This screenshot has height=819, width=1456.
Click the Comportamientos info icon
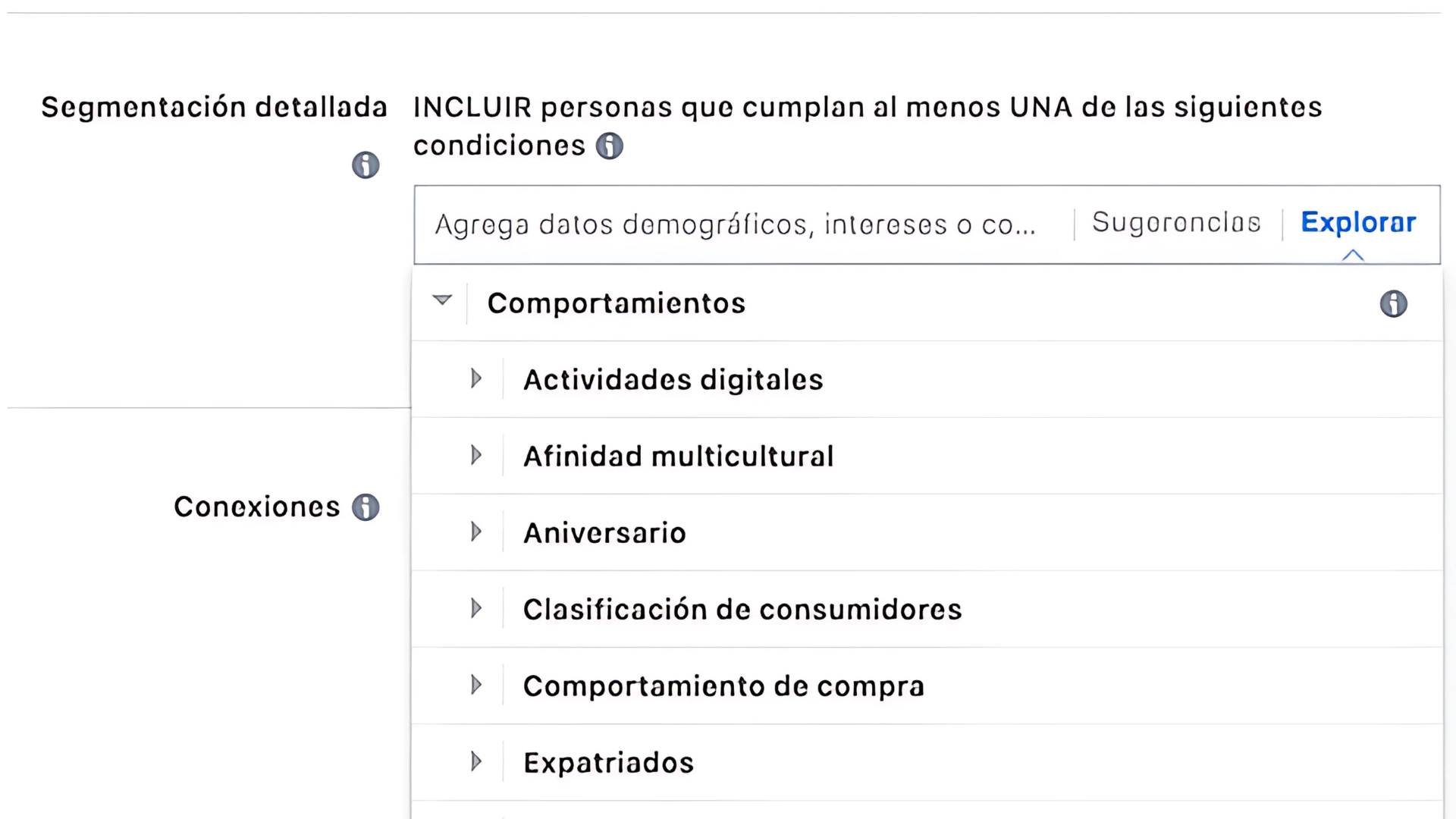coord(1393,304)
